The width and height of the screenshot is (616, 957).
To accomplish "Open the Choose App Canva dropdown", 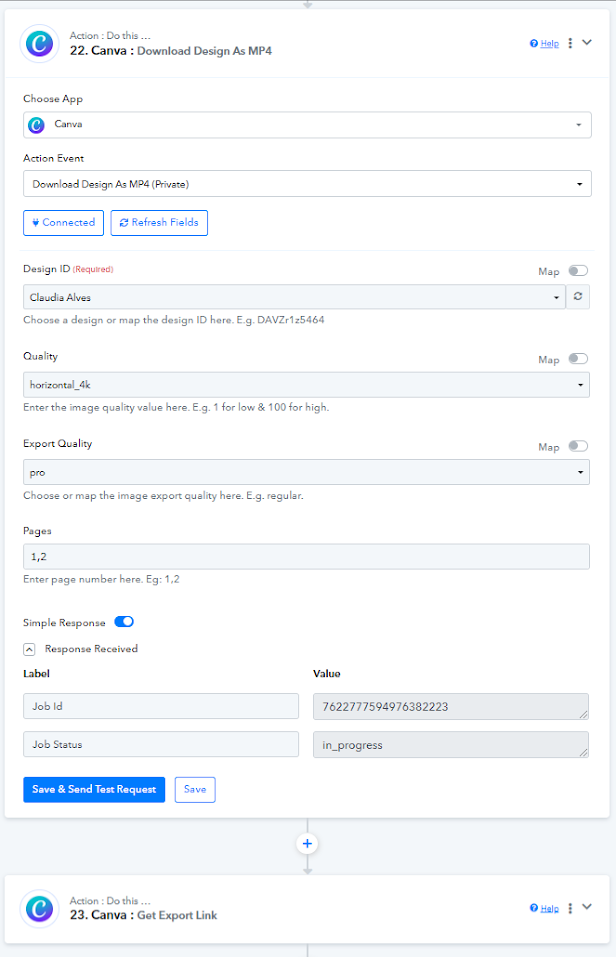I will click(x=307, y=125).
